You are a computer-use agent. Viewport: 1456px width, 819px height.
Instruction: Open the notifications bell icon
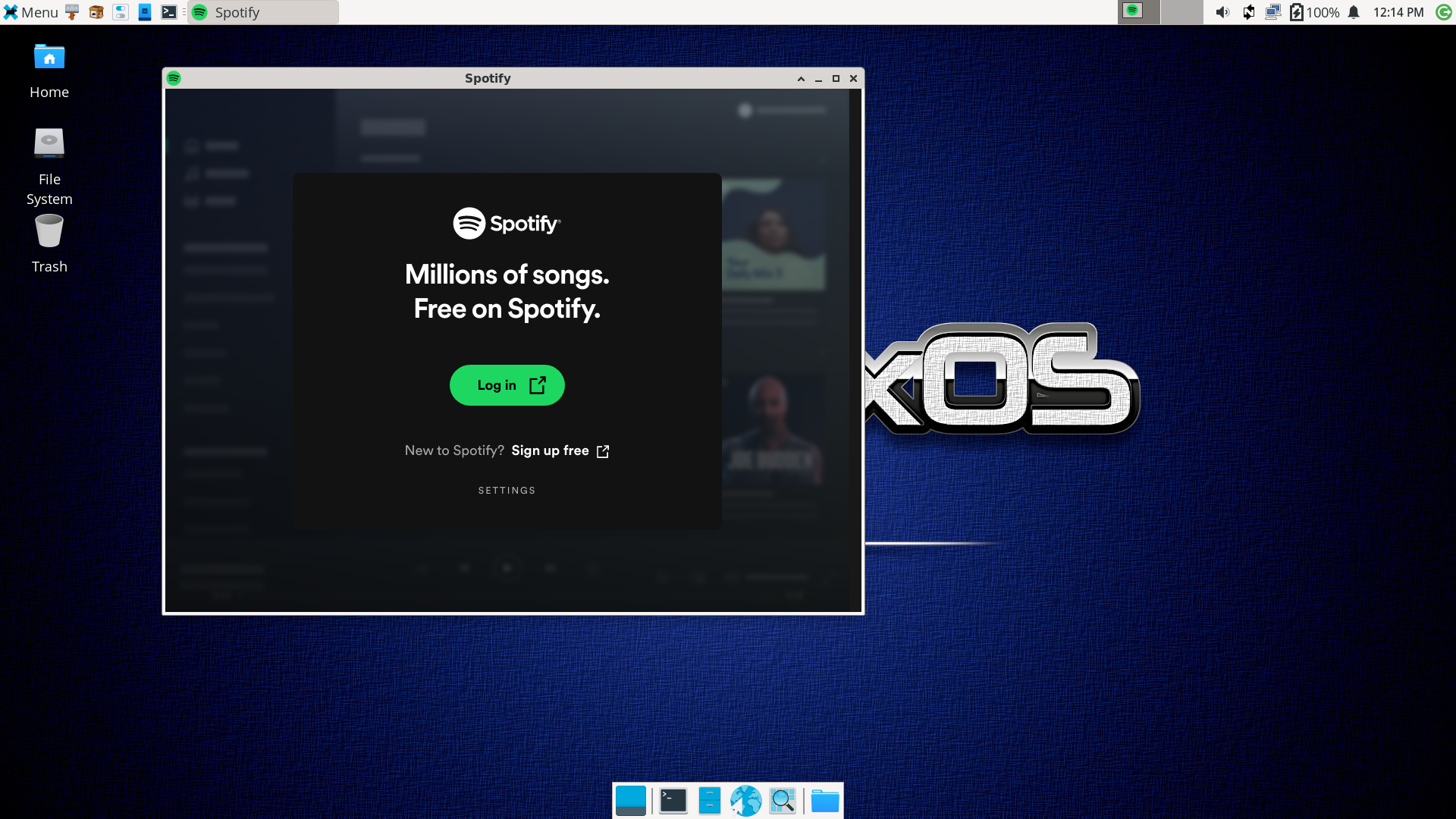(1354, 12)
